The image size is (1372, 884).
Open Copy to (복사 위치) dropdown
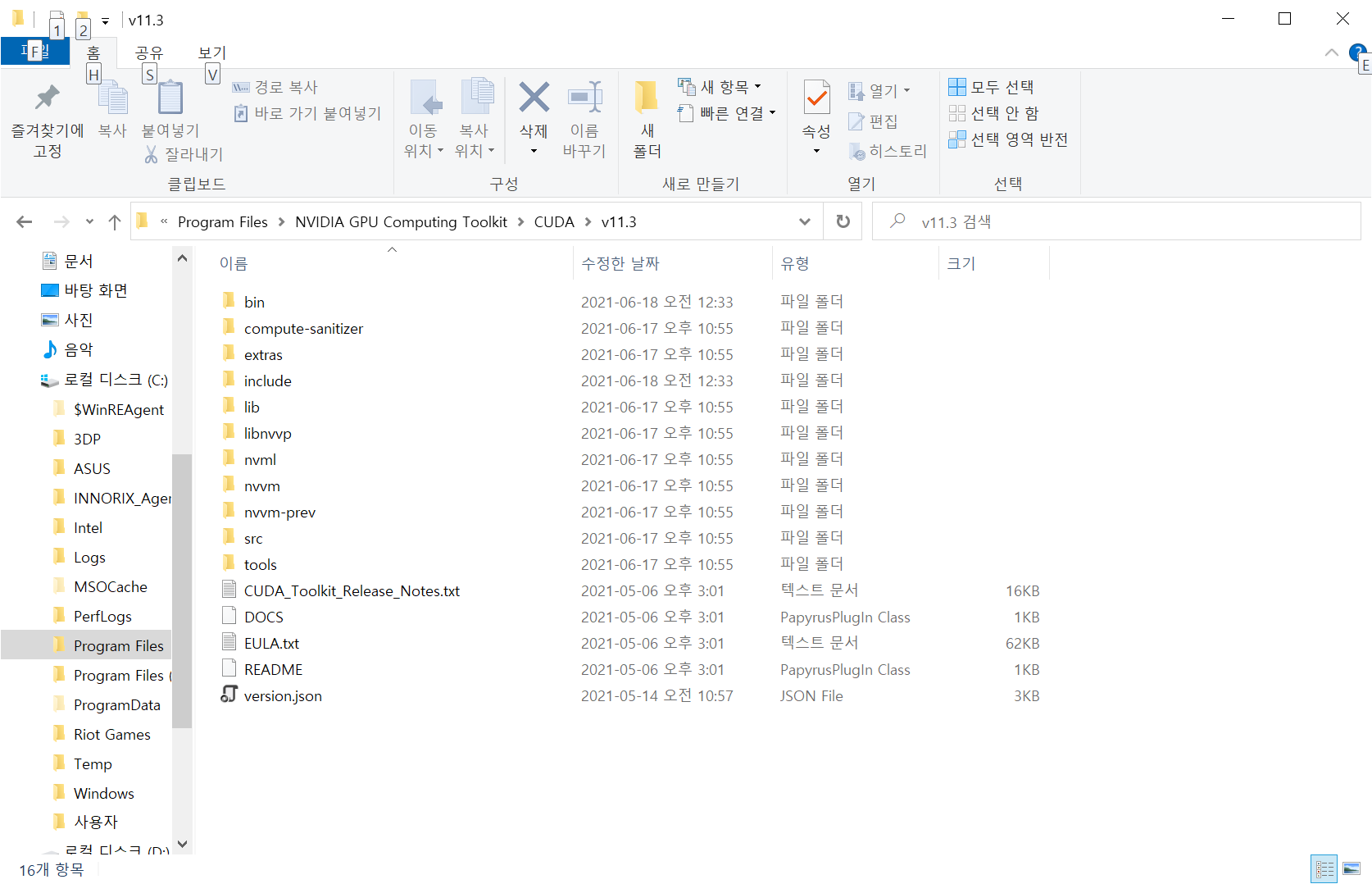coord(475,120)
